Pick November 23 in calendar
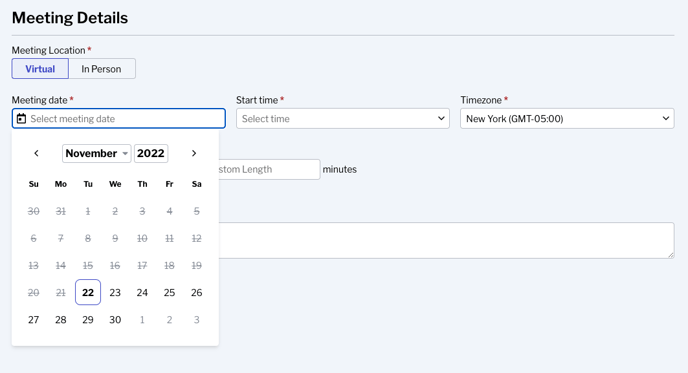 tap(115, 292)
